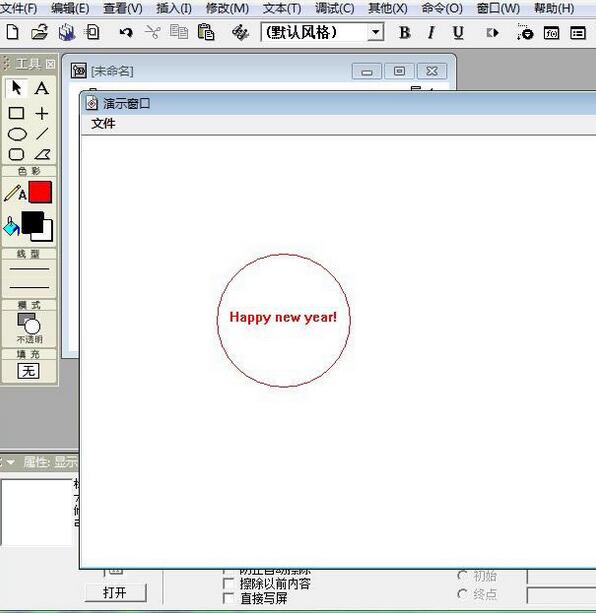Image resolution: width=596 pixels, height=613 pixels.
Task: Open the 命令(O) menu
Action: [442, 8]
